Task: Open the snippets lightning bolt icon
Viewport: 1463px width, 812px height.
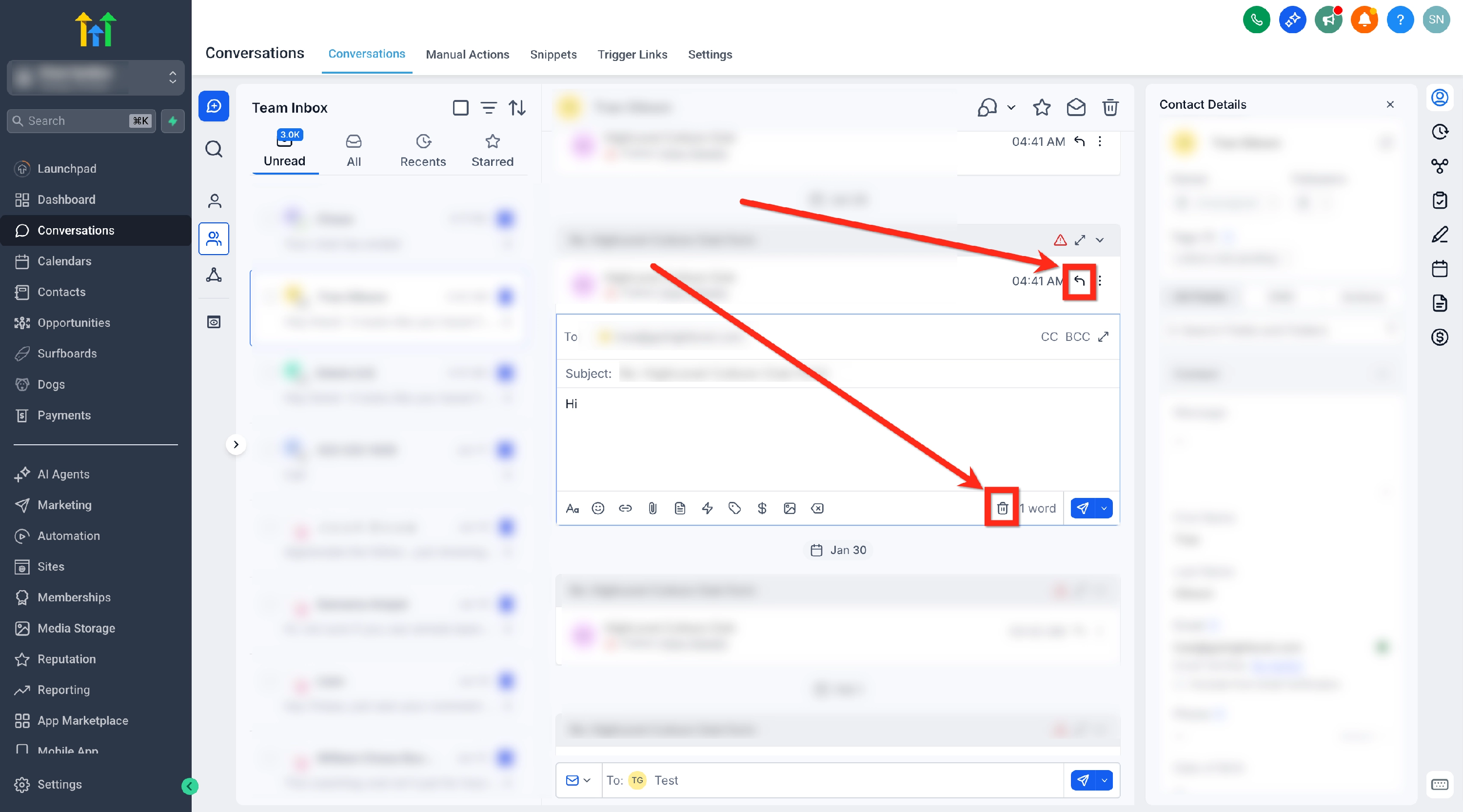Action: coord(707,508)
